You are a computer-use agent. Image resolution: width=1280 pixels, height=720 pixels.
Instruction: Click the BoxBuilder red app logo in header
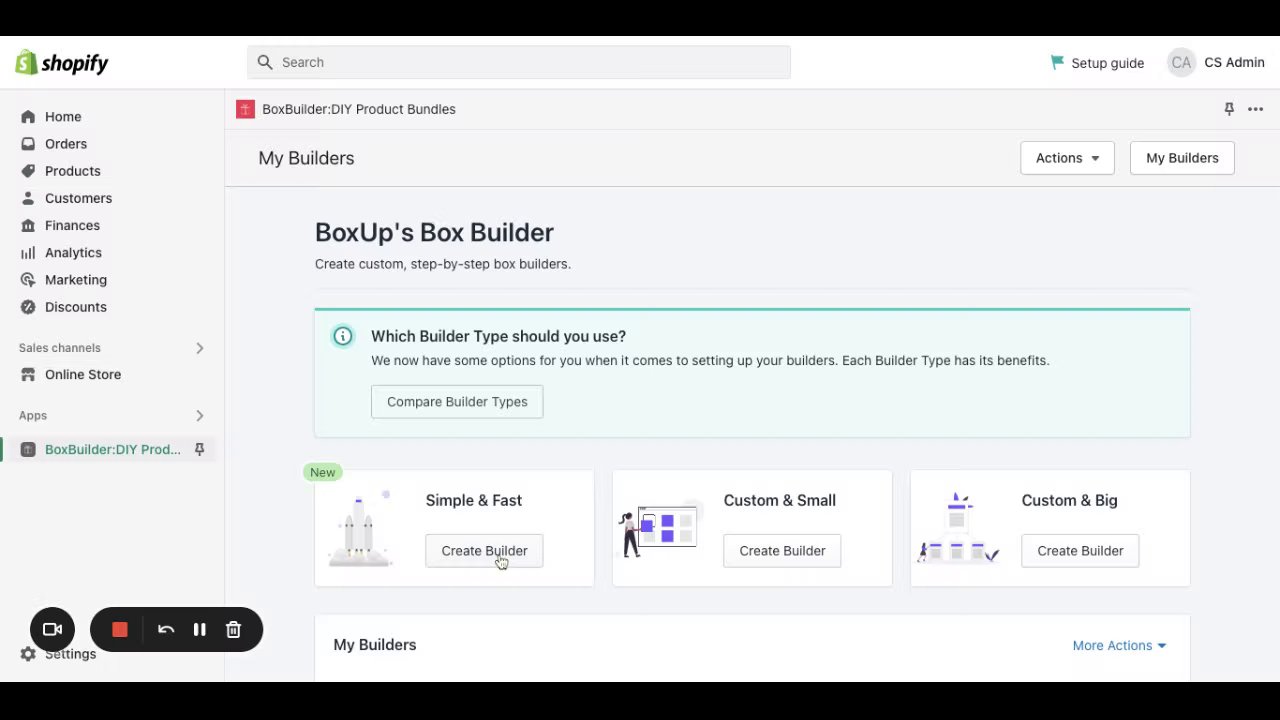(x=245, y=109)
